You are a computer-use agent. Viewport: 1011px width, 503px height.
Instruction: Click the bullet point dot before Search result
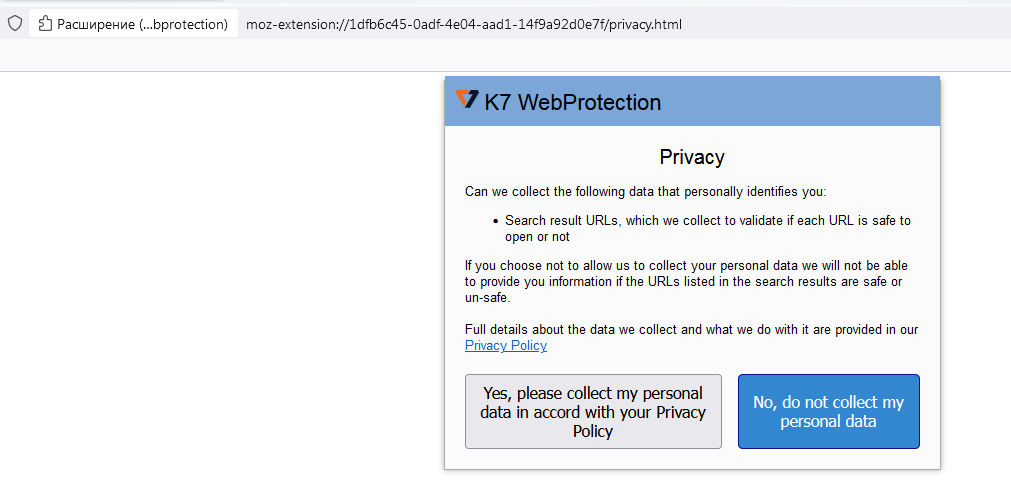tap(496, 221)
